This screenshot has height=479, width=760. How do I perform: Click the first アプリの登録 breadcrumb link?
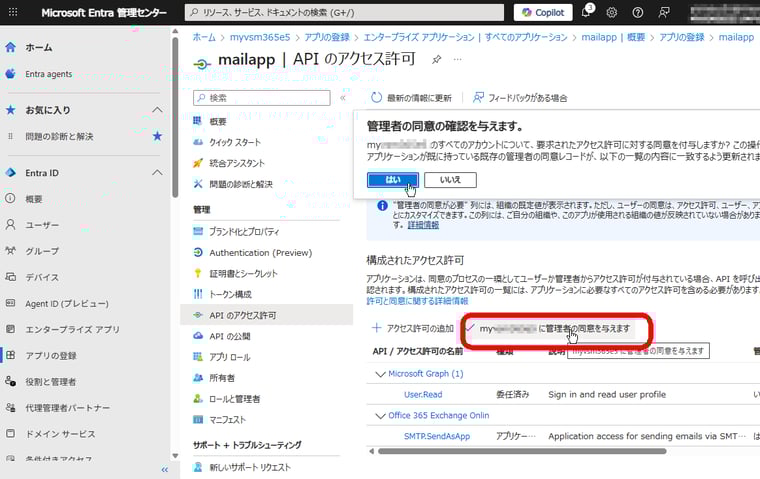coord(327,37)
